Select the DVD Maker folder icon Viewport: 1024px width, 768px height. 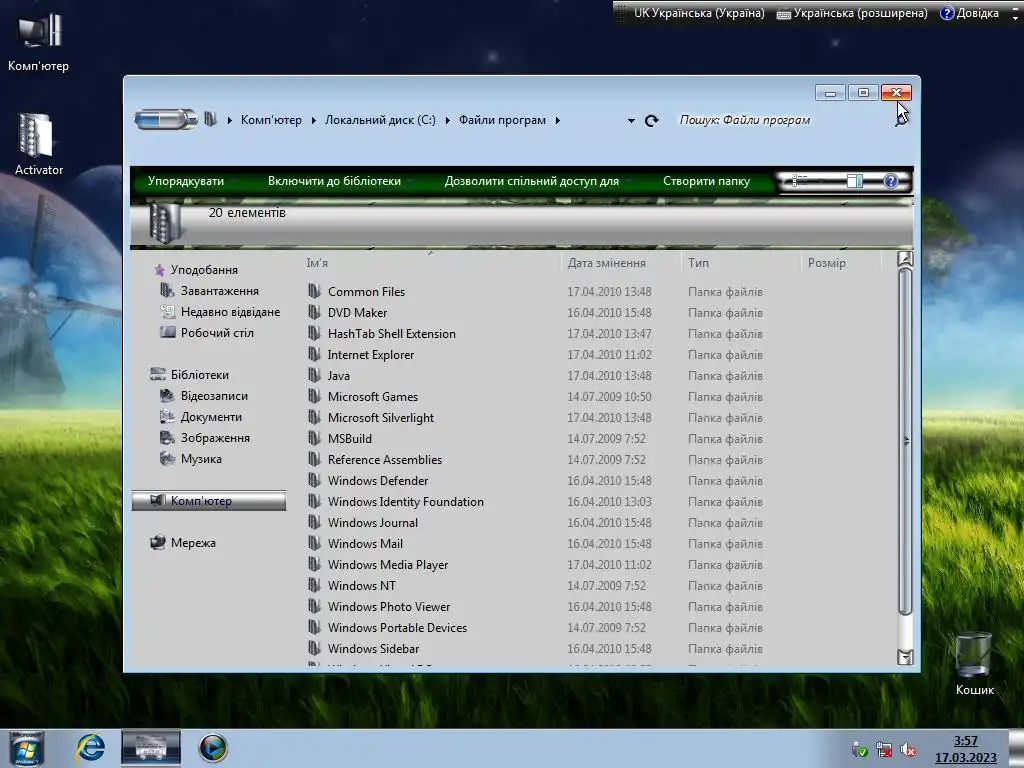click(x=314, y=312)
